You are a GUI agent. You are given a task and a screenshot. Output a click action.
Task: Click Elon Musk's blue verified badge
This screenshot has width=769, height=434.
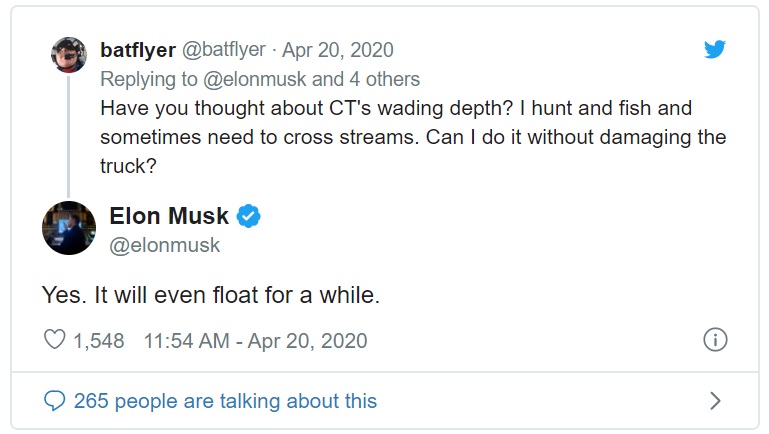pyautogui.click(x=248, y=216)
